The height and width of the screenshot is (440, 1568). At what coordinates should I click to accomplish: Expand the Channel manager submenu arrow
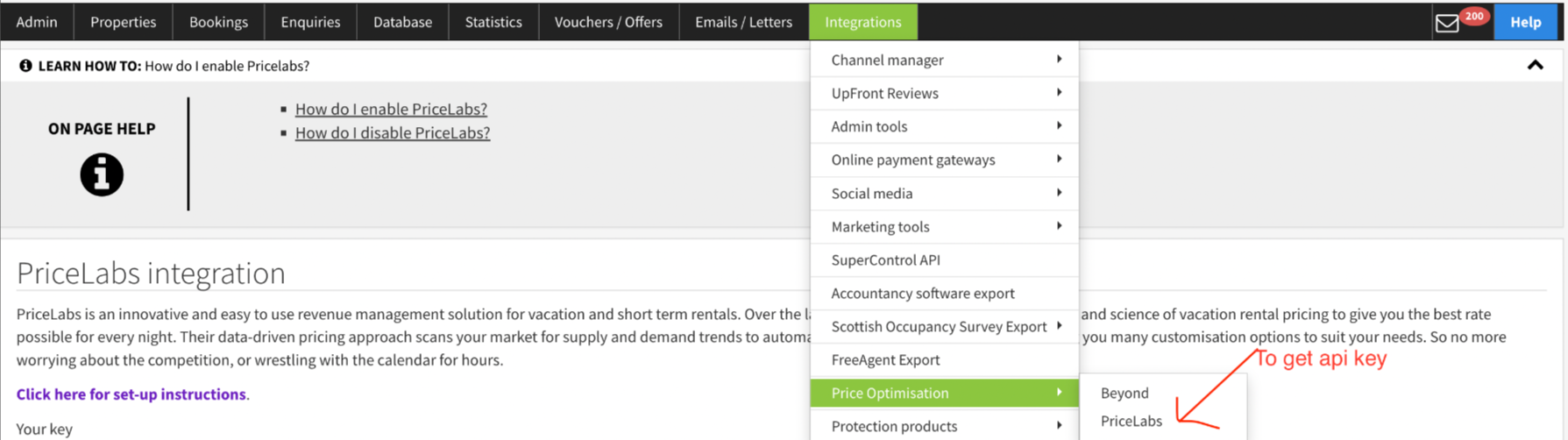(1059, 59)
